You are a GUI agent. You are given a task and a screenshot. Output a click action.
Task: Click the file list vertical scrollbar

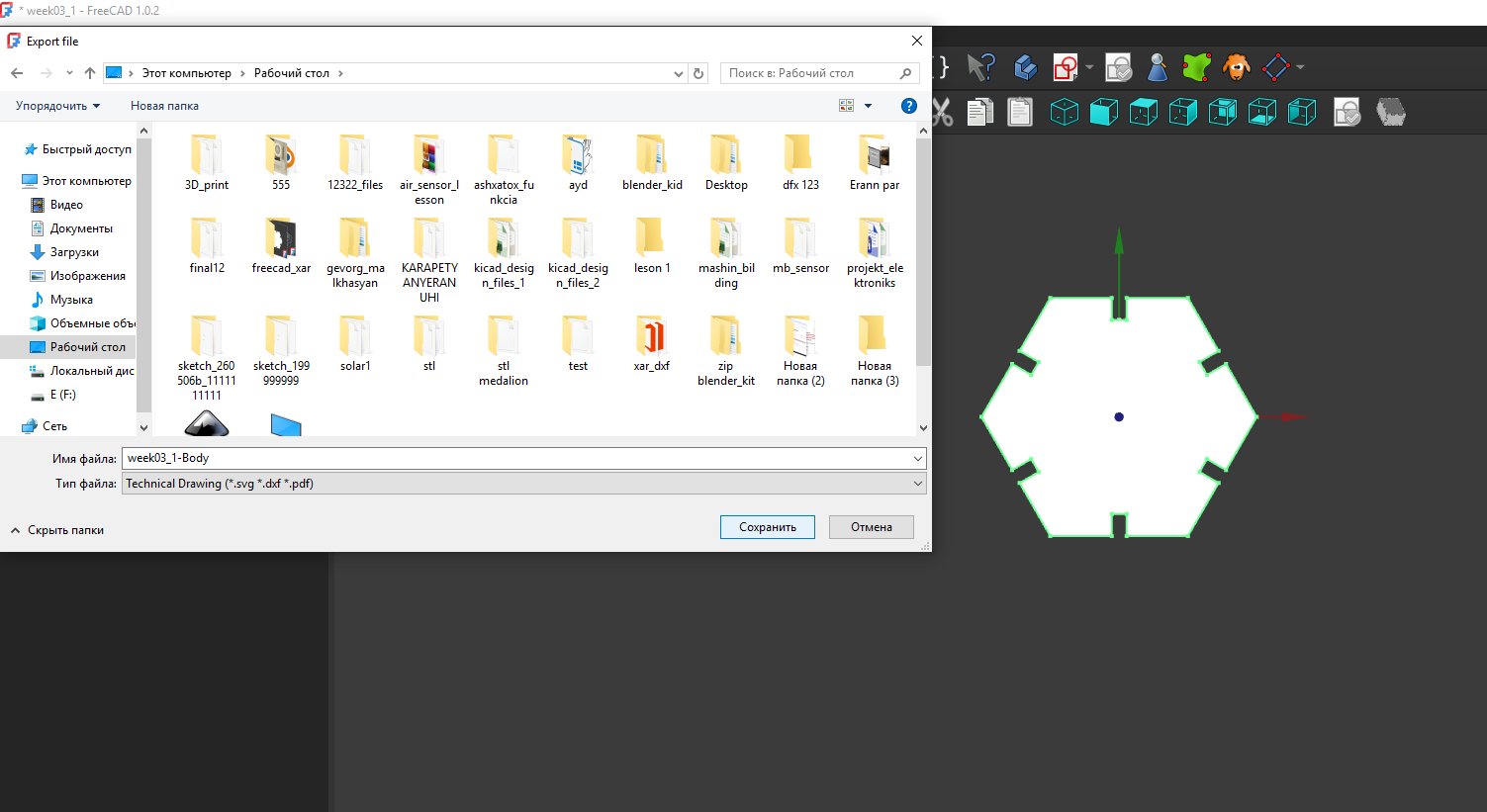(923, 252)
